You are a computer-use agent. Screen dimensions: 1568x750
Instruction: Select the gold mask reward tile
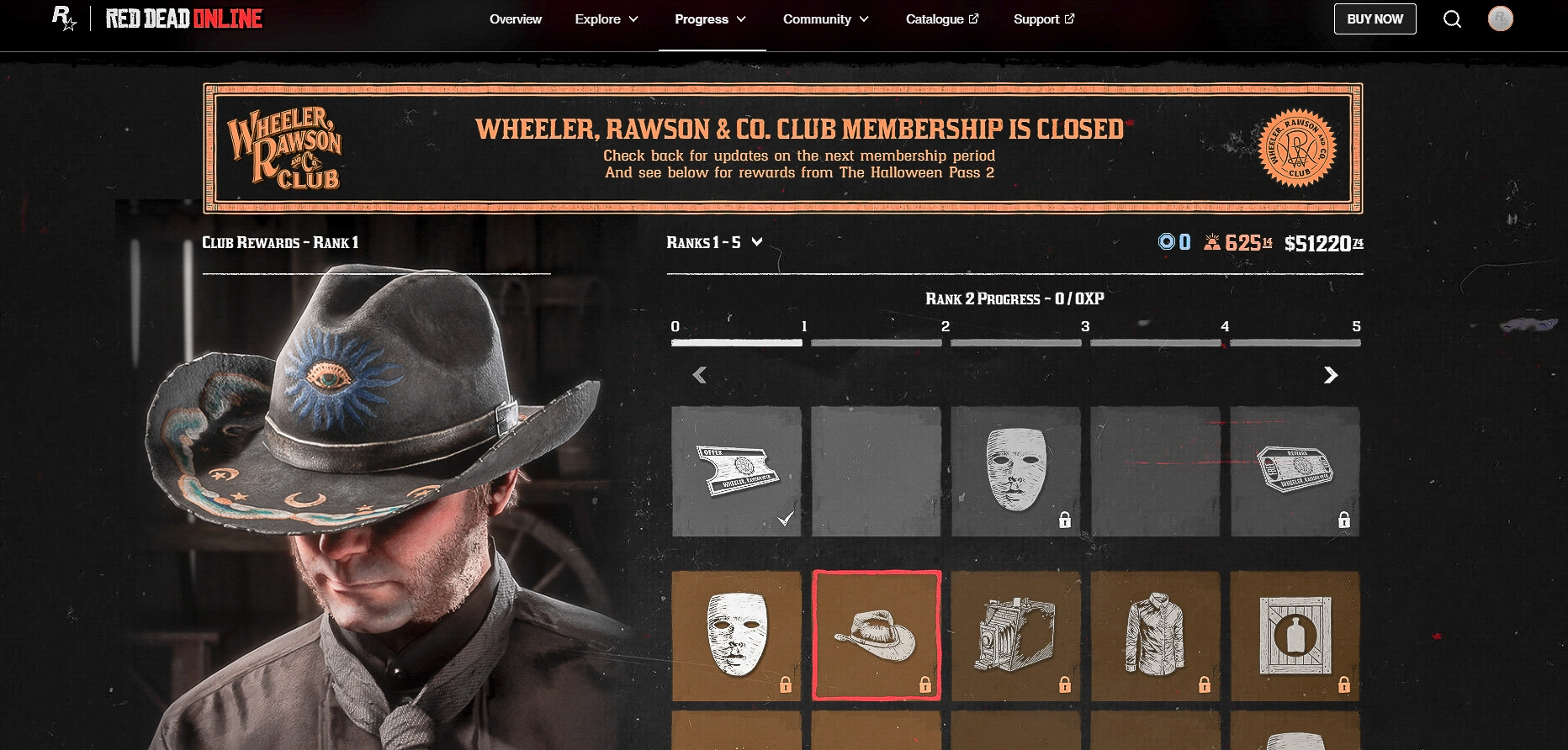click(736, 636)
